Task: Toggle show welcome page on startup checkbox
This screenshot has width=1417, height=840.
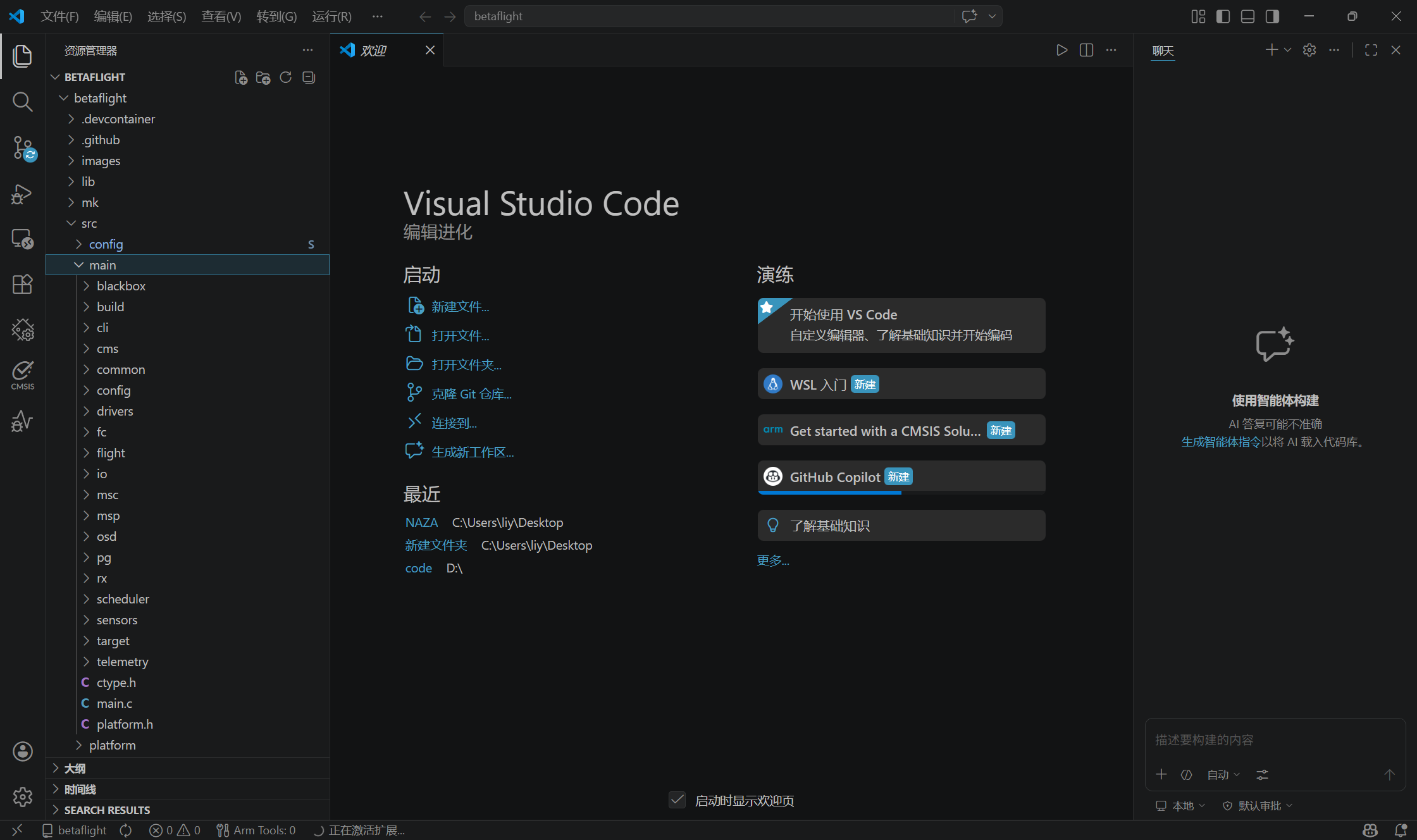Action: click(x=677, y=800)
